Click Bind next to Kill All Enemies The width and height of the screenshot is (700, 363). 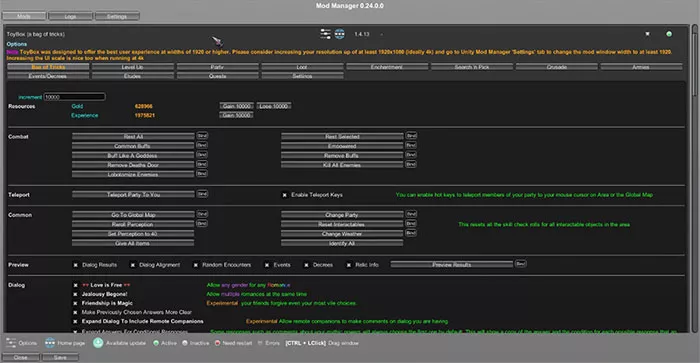click(411, 164)
